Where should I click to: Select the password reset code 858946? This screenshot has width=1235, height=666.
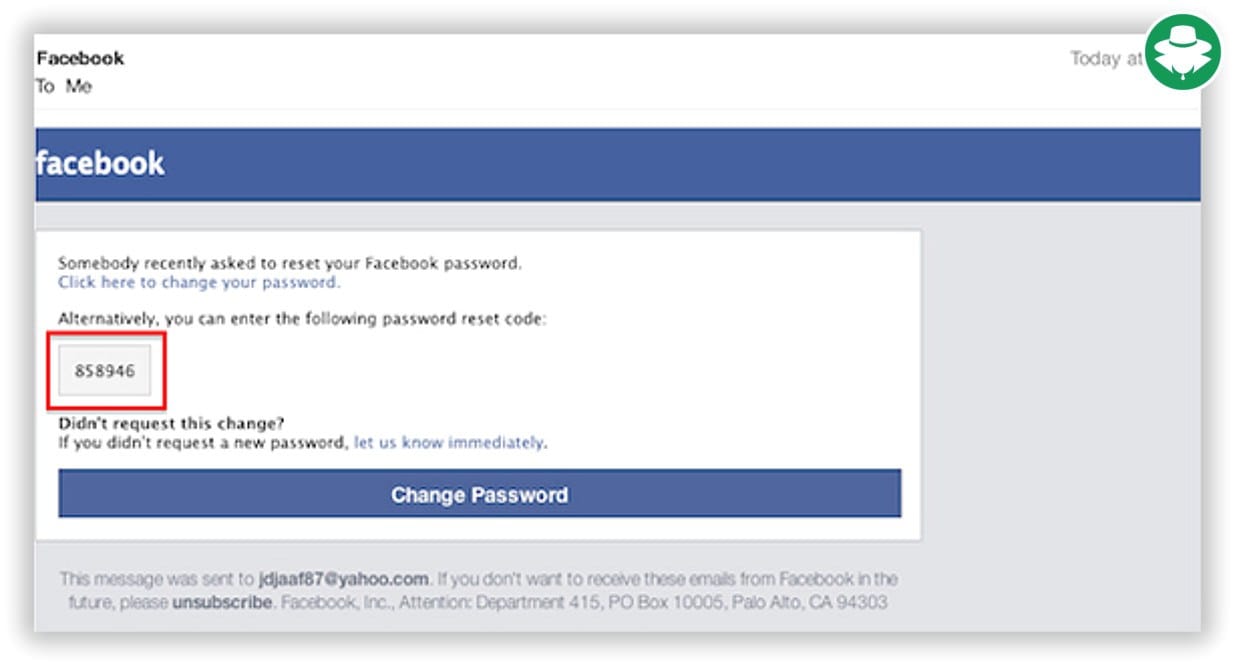[104, 369]
